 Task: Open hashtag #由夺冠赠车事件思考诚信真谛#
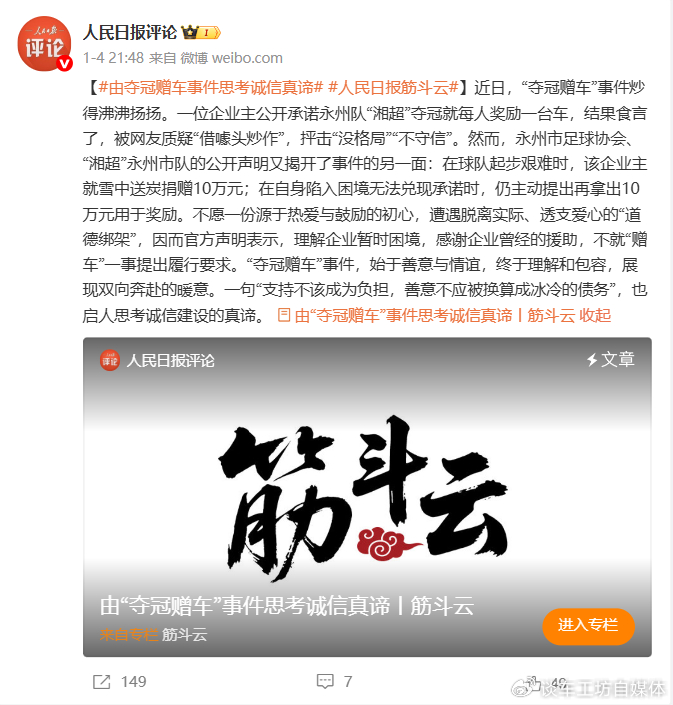click(211, 87)
